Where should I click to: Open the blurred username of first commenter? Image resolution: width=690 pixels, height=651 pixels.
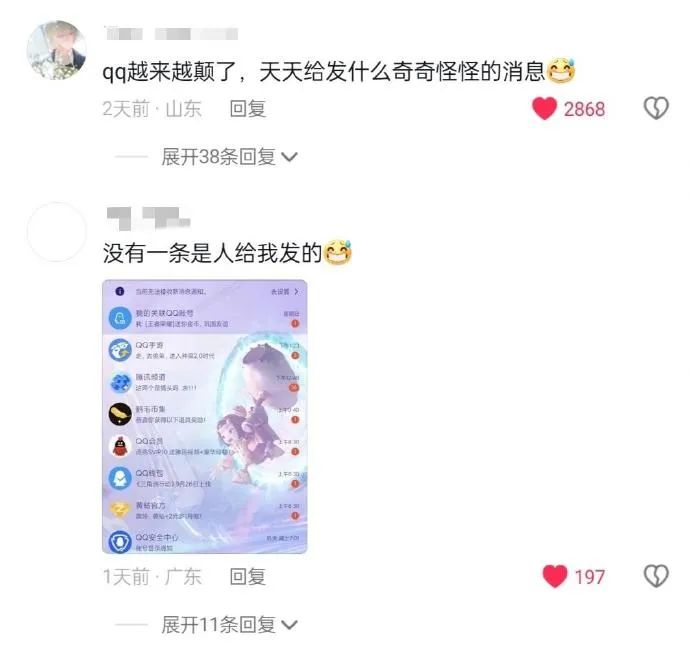click(x=172, y=33)
